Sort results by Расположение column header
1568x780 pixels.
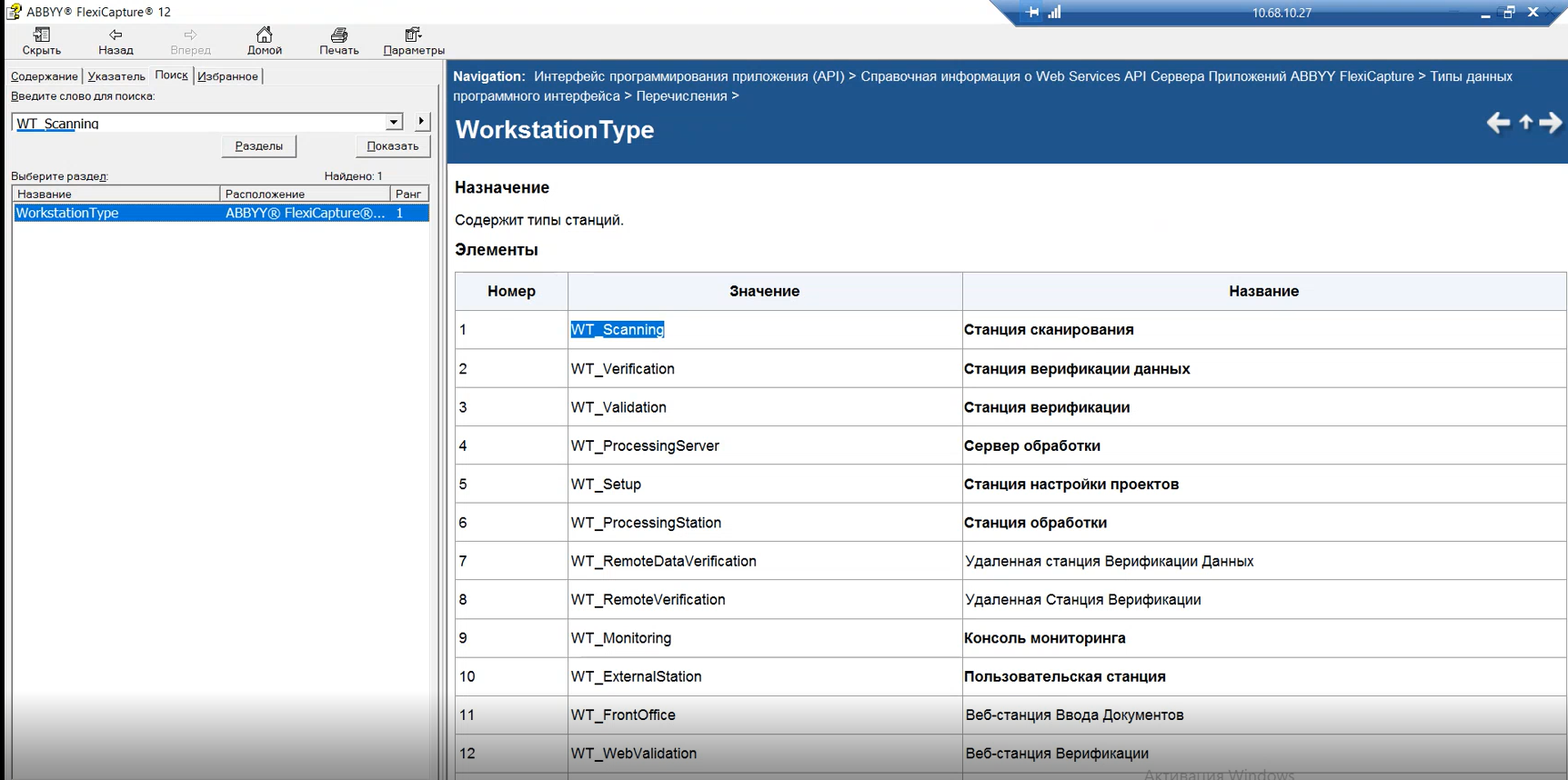(x=305, y=194)
